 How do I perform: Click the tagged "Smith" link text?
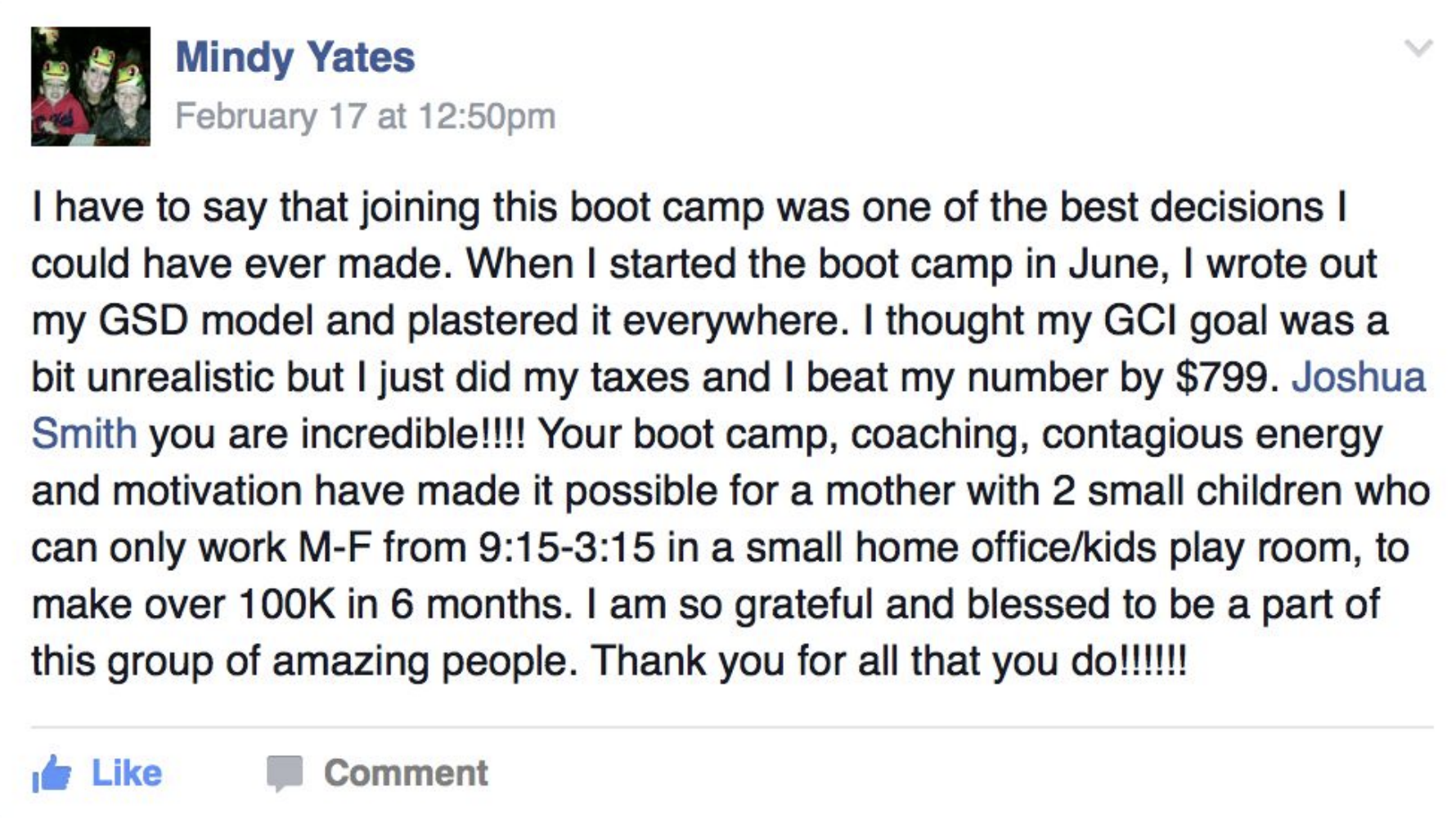point(84,434)
